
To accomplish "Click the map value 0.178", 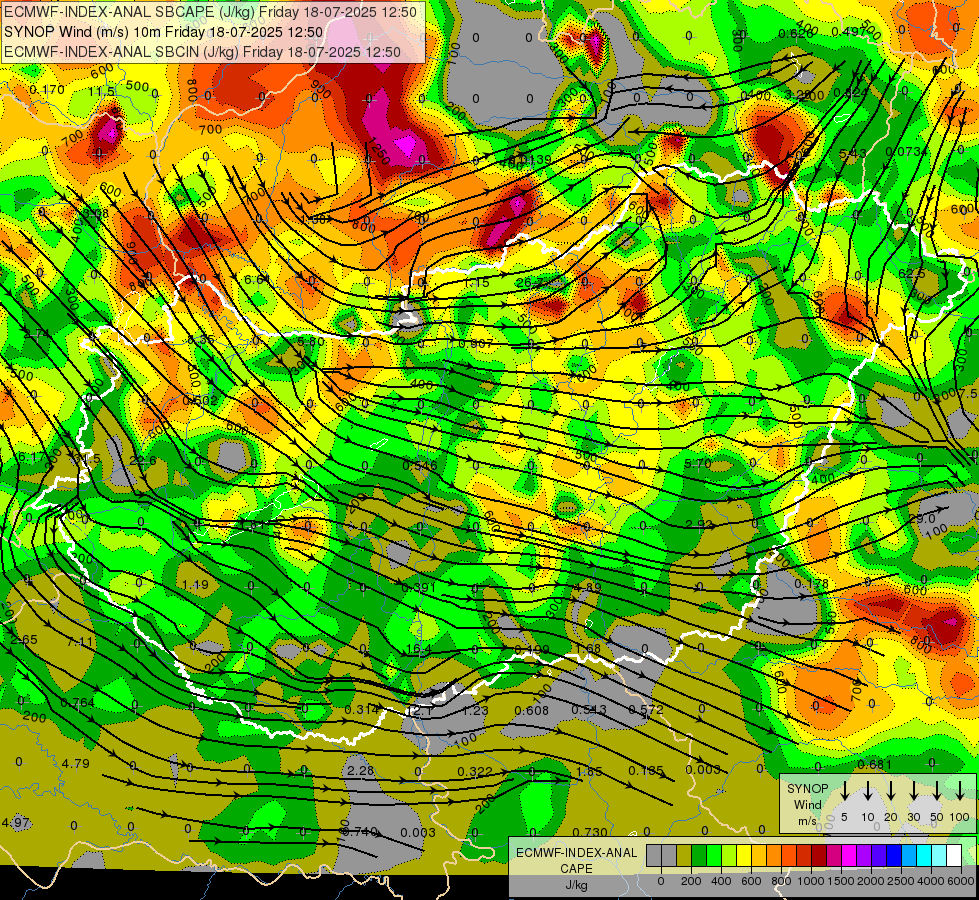I will click(x=811, y=583).
